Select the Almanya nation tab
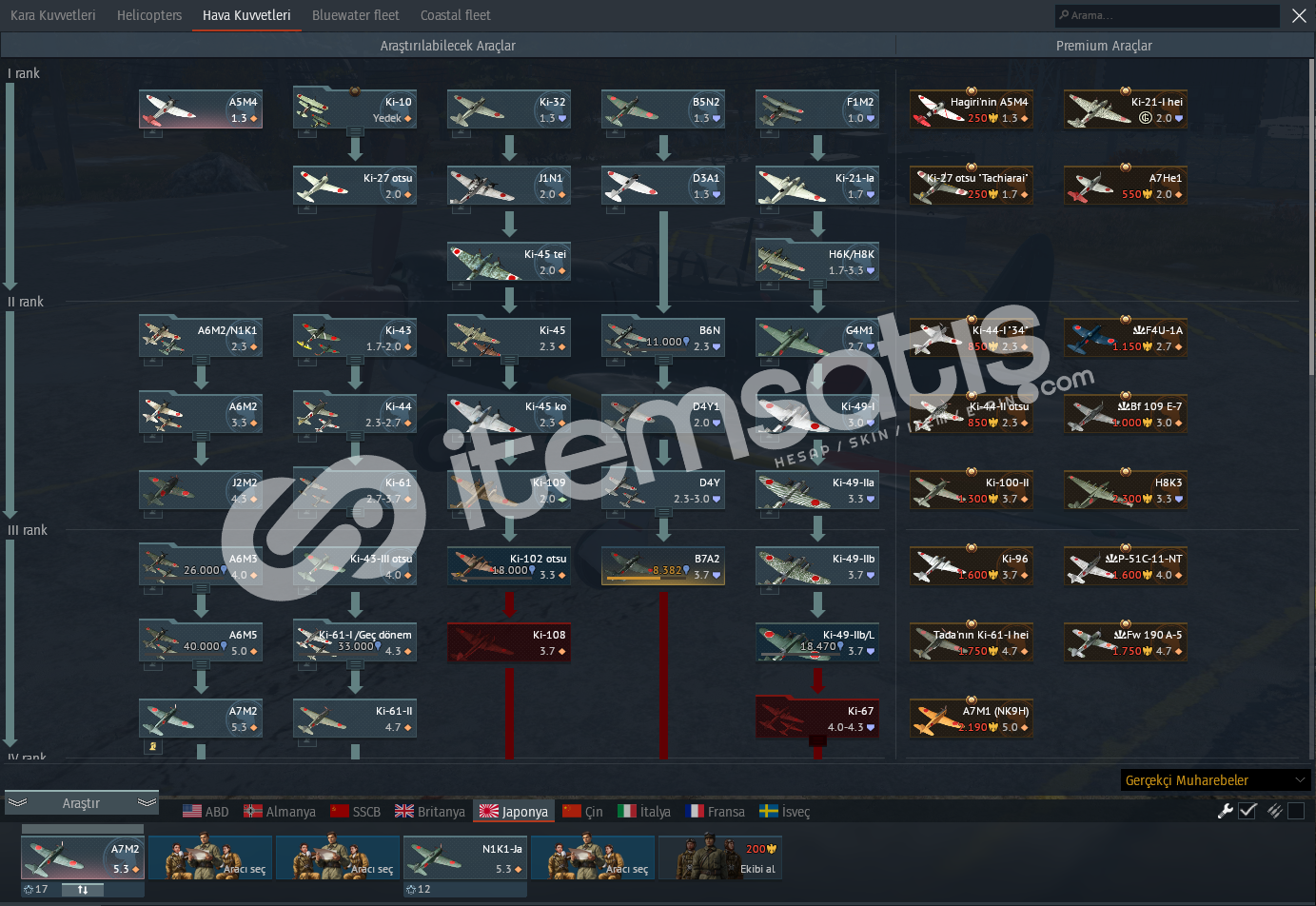Screen dimensions: 1316x906 (280, 812)
